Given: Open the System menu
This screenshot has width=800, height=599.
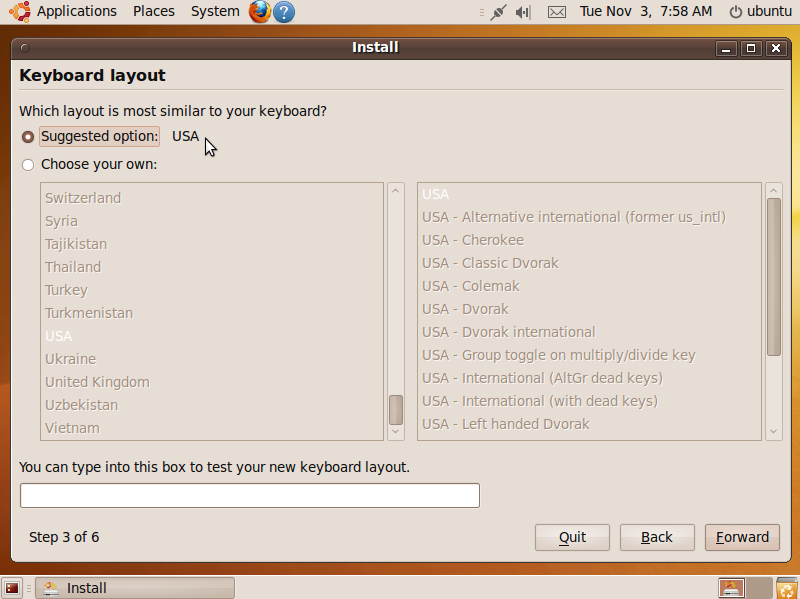Looking at the screenshot, I should (214, 11).
